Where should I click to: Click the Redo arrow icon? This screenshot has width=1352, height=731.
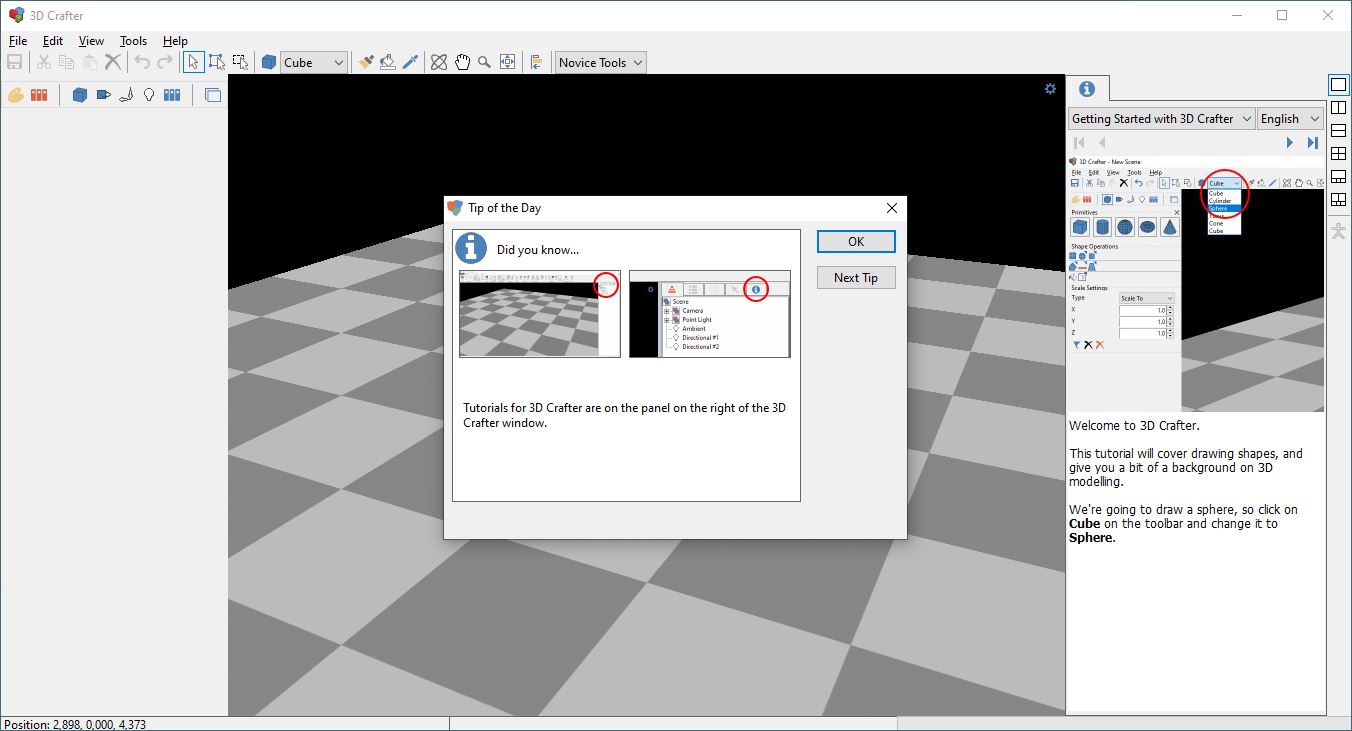(165, 62)
